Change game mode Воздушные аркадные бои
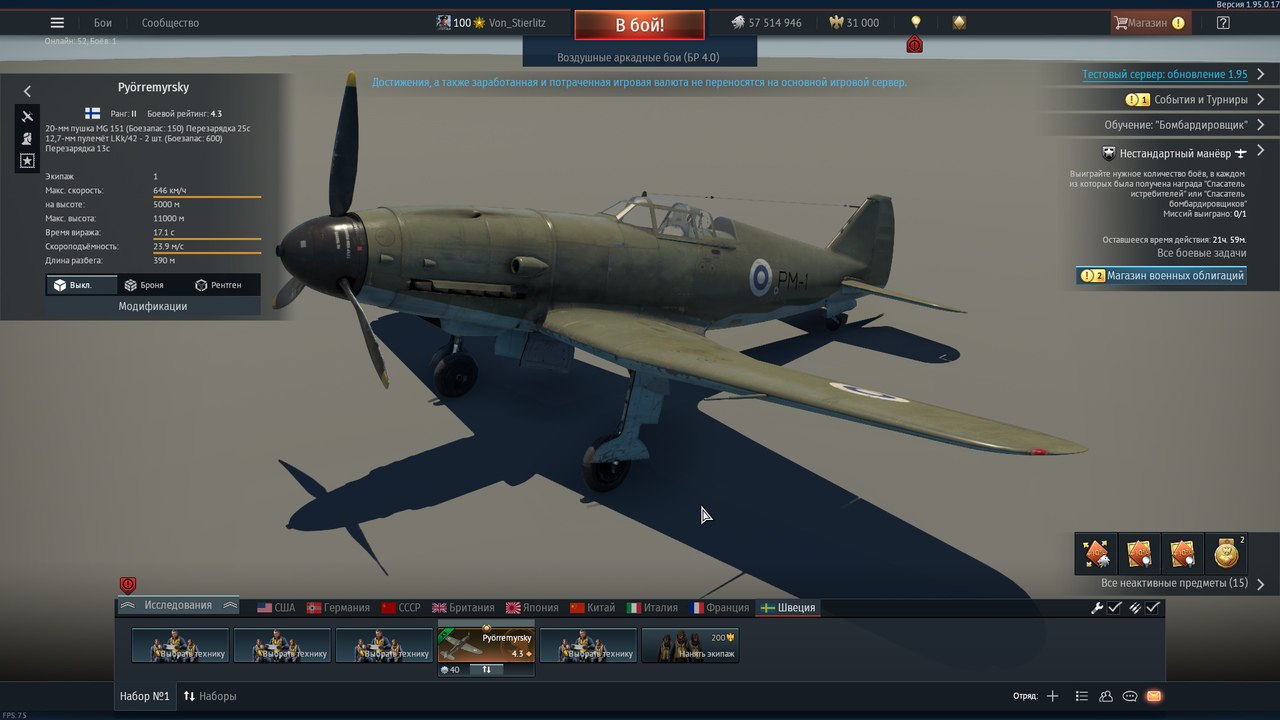This screenshot has height=720, width=1280. click(639, 57)
